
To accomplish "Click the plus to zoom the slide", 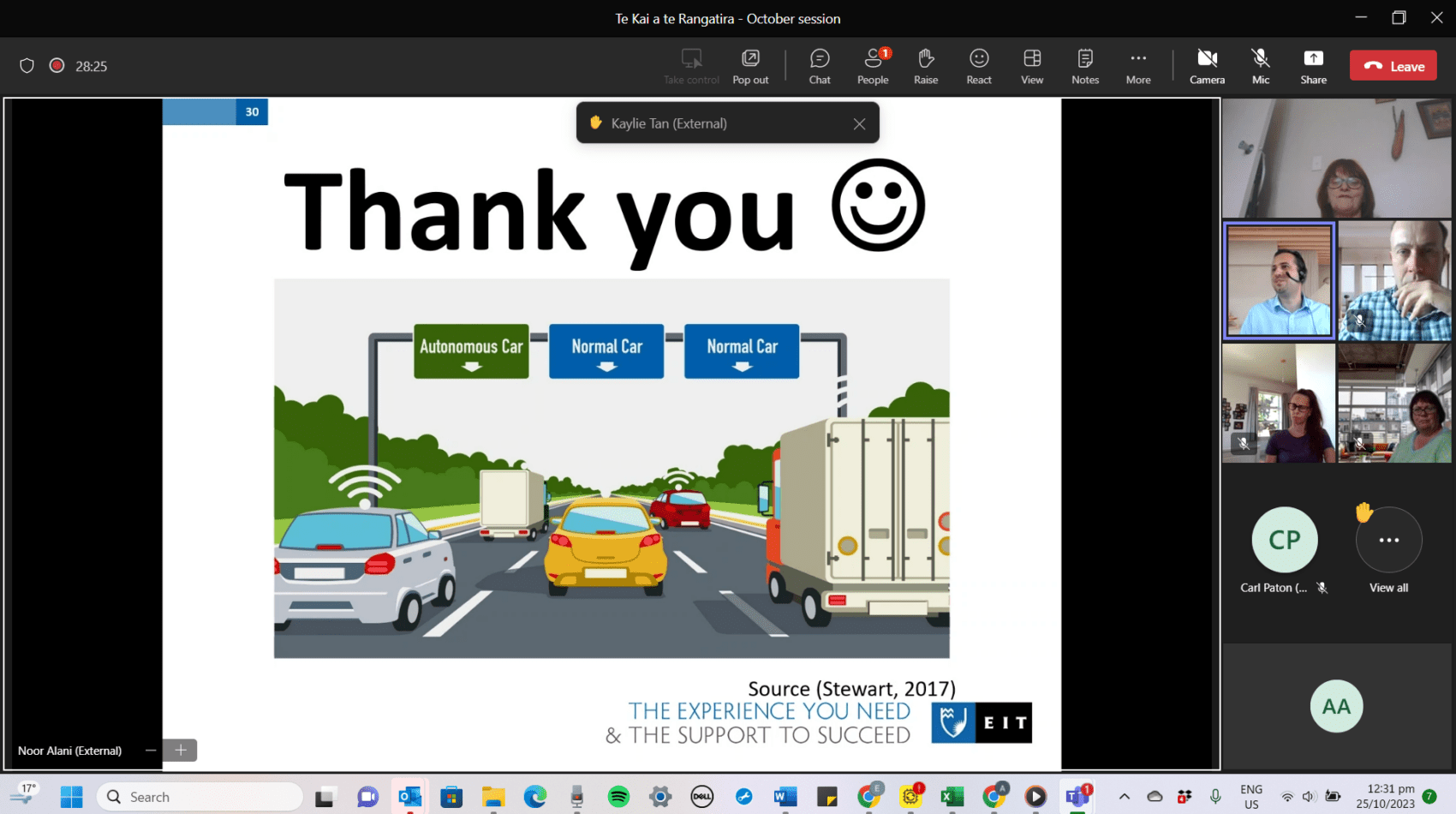I will pos(180,750).
